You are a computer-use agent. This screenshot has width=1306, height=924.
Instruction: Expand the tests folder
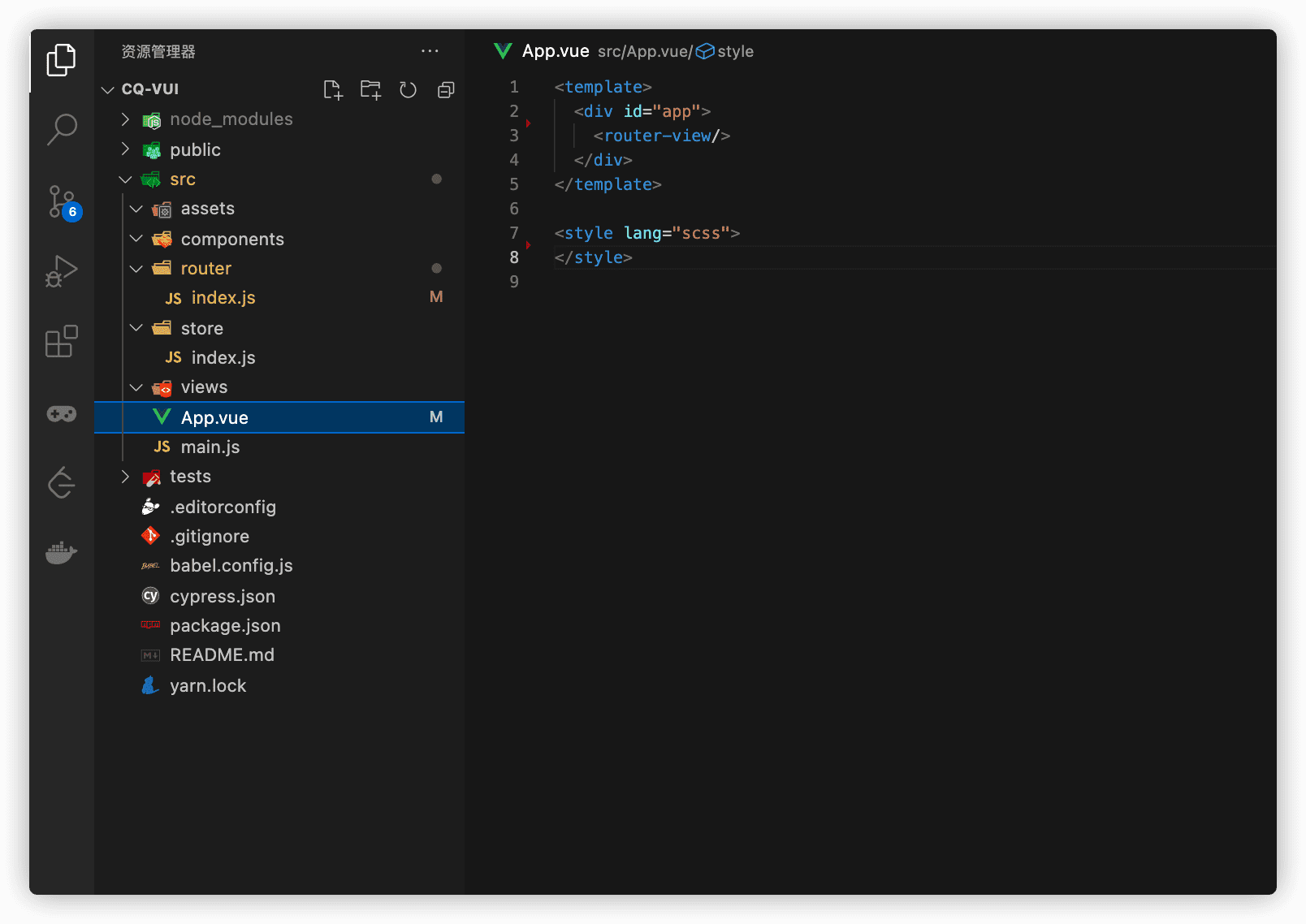tap(190, 477)
